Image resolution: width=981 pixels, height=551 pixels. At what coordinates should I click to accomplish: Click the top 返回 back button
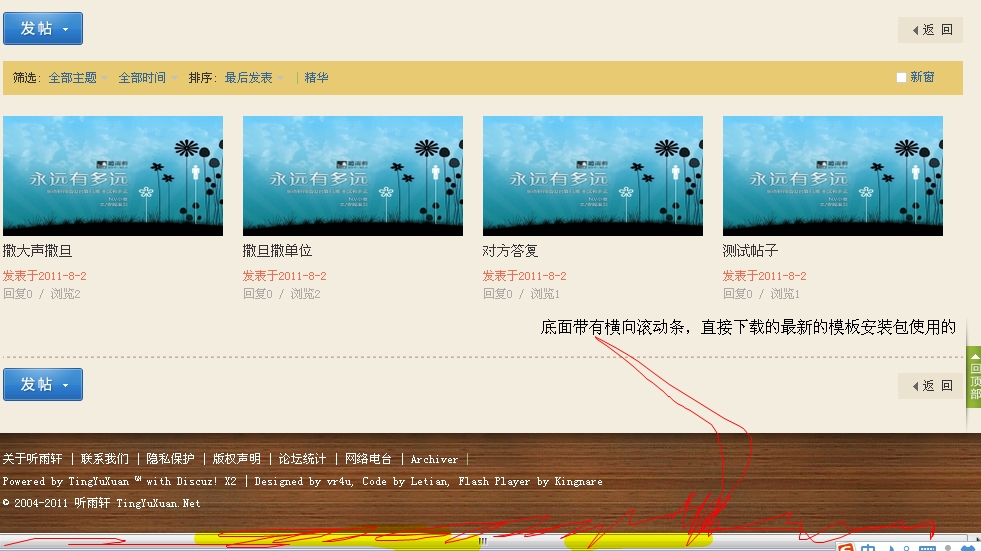(x=932, y=30)
